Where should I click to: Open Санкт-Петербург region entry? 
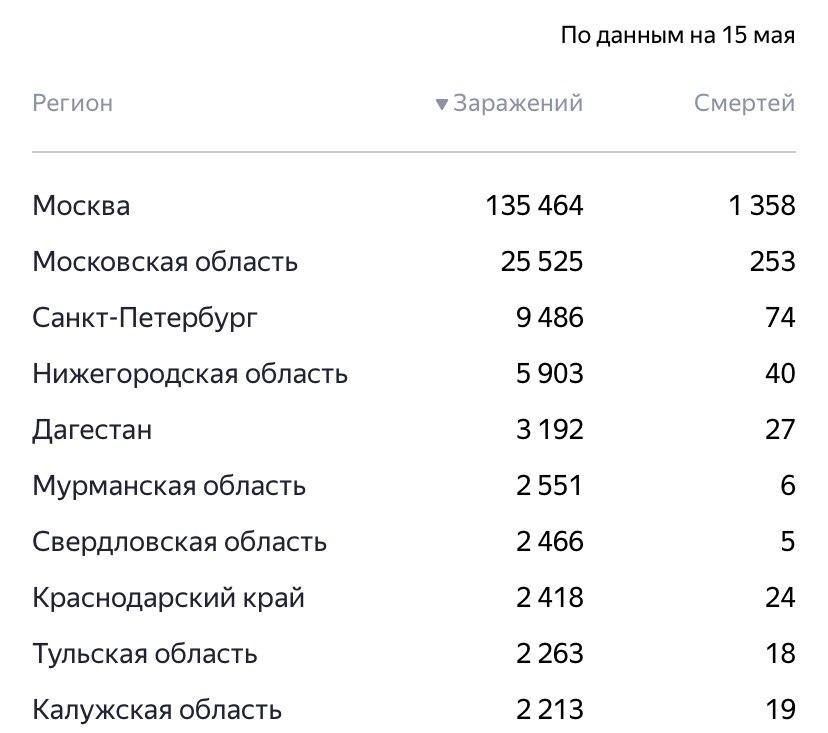coord(145,318)
